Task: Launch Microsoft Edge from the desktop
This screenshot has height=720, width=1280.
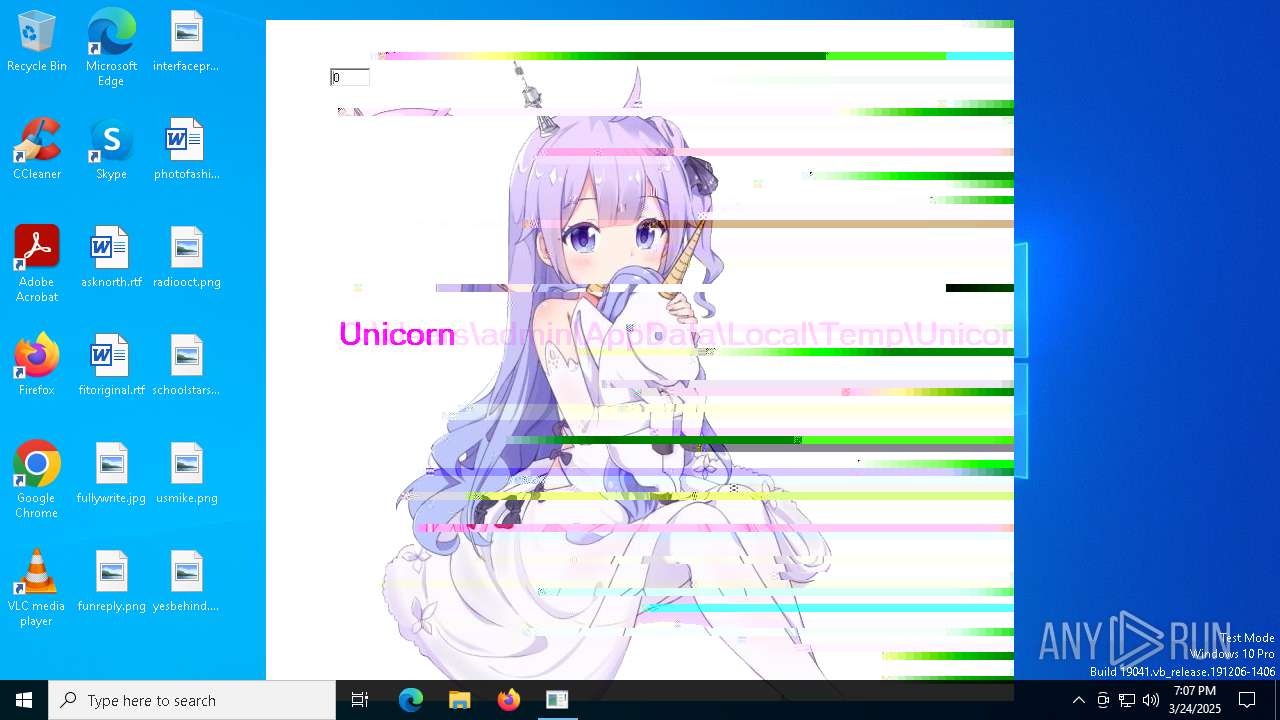Action: click(x=111, y=48)
